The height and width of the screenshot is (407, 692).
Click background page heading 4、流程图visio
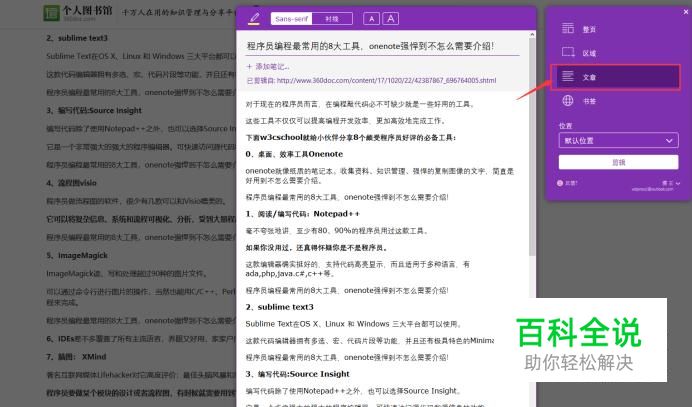(71, 183)
